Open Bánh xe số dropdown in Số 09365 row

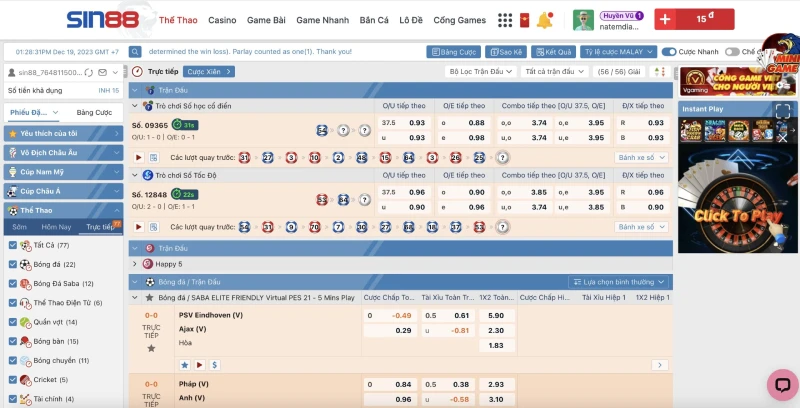[641, 158]
